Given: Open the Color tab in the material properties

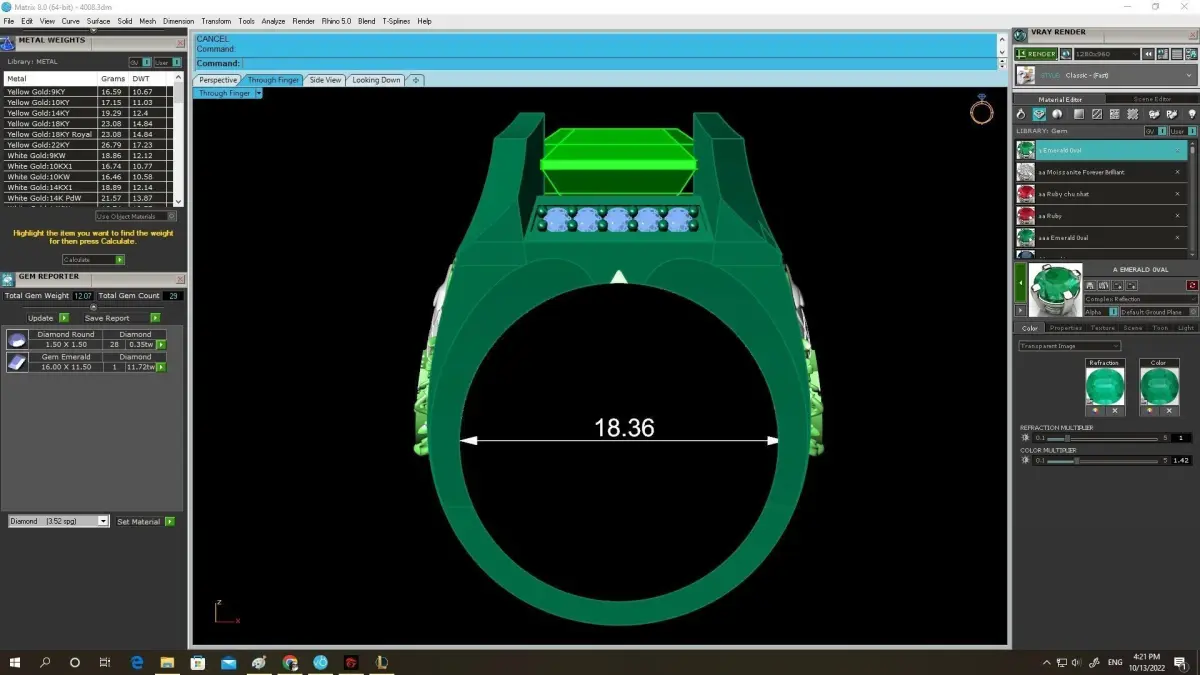Looking at the screenshot, I should tap(1029, 328).
